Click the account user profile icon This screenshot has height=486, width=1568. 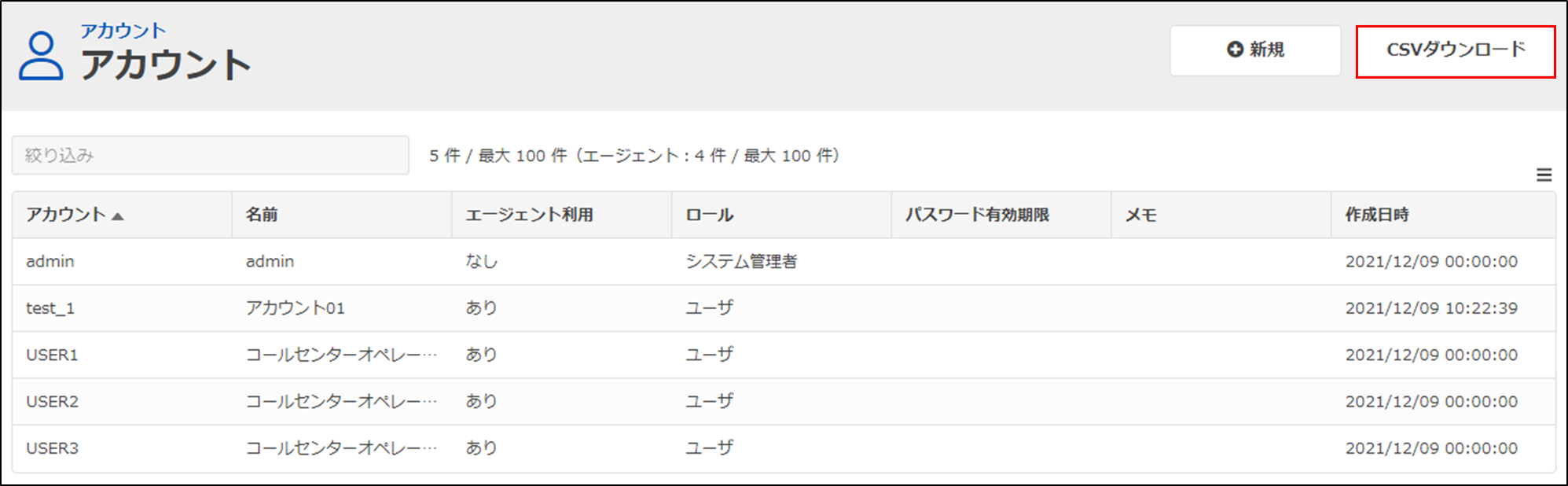pos(41,56)
